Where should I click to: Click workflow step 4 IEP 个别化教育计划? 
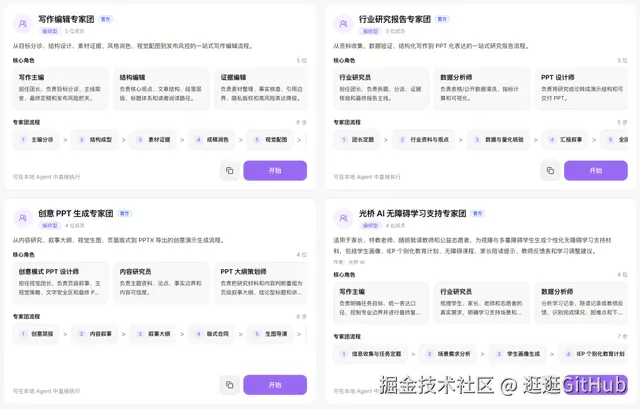593,354
